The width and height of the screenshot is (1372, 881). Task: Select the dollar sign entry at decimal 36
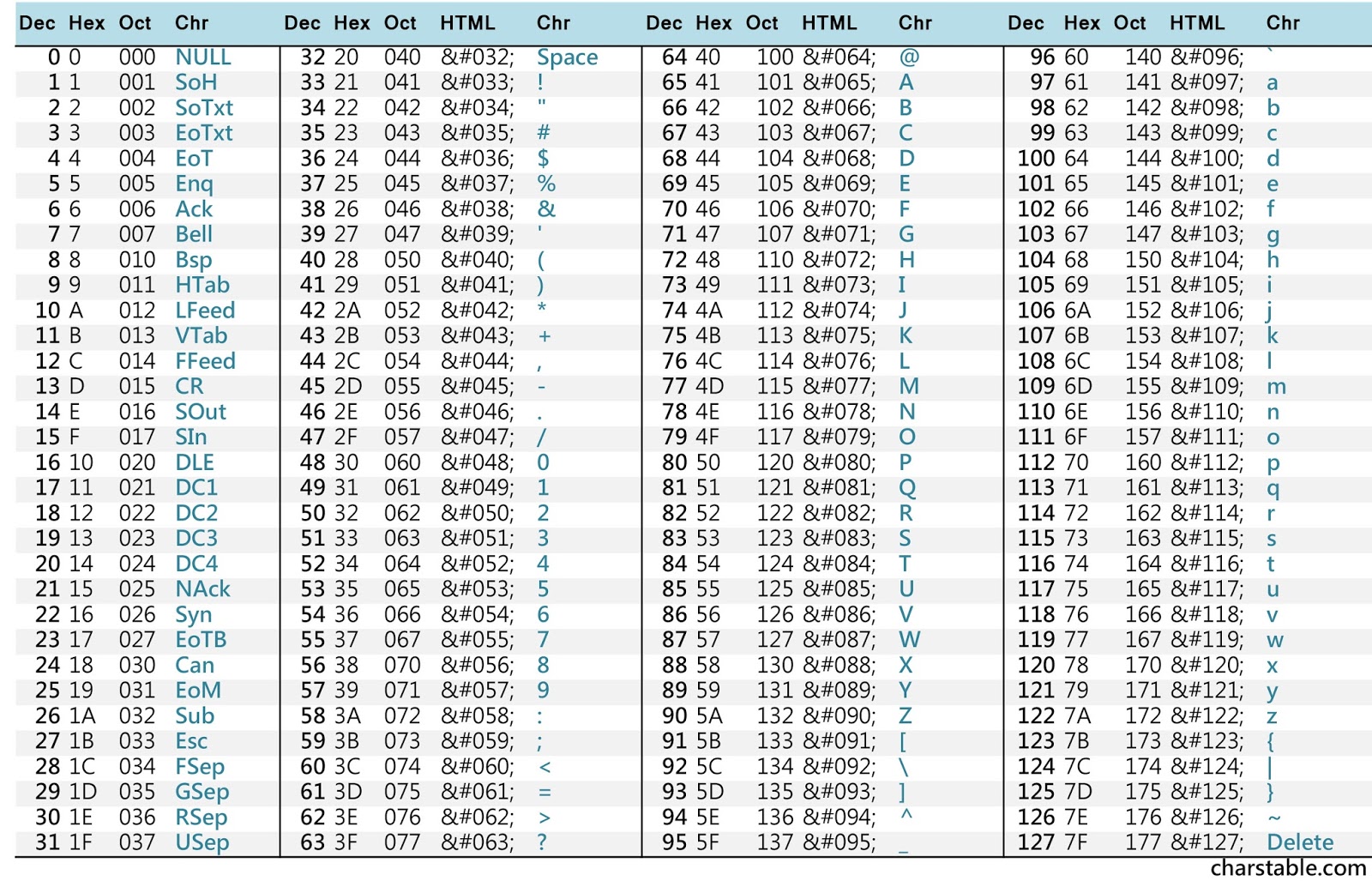[545, 158]
